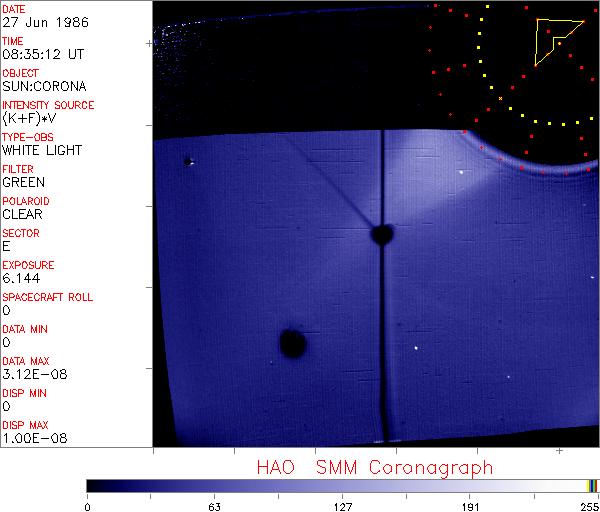Select the WHITE LIGHT value

pyautogui.click(x=42, y=150)
